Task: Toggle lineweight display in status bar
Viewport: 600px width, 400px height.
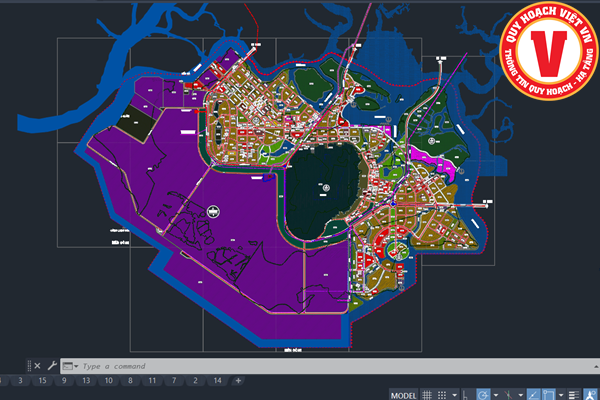Action: click(573, 395)
